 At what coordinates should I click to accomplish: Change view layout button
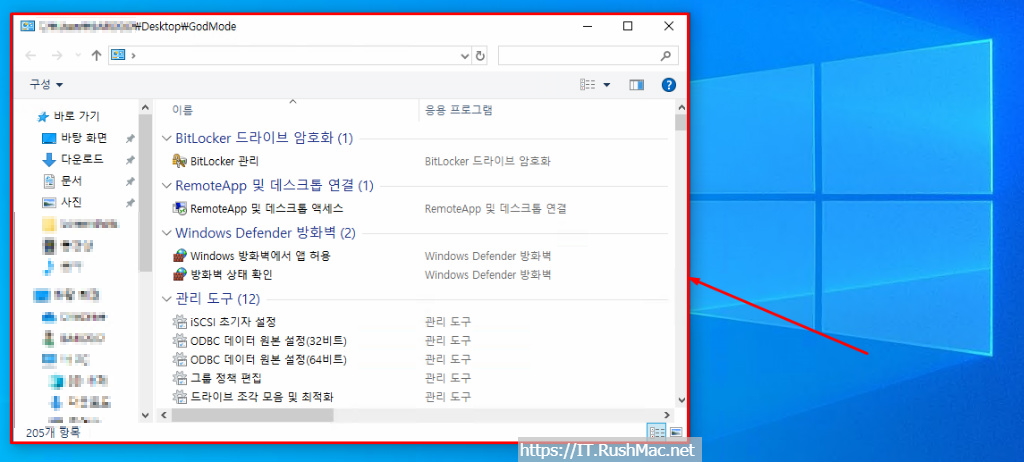(588, 85)
